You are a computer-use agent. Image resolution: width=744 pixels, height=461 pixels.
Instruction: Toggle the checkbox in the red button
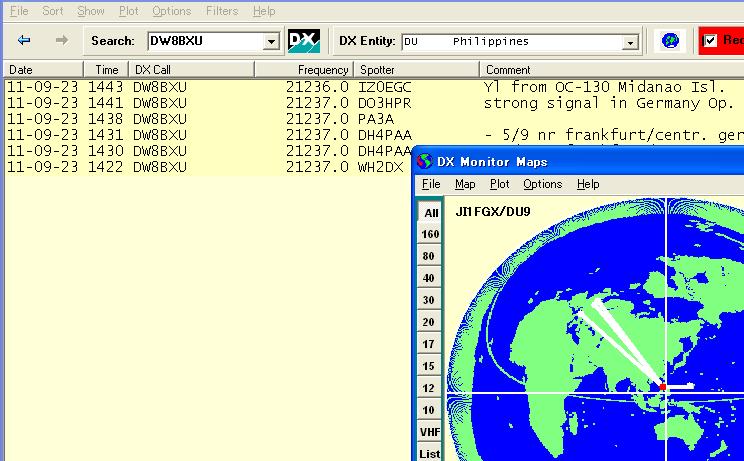coord(710,41)
